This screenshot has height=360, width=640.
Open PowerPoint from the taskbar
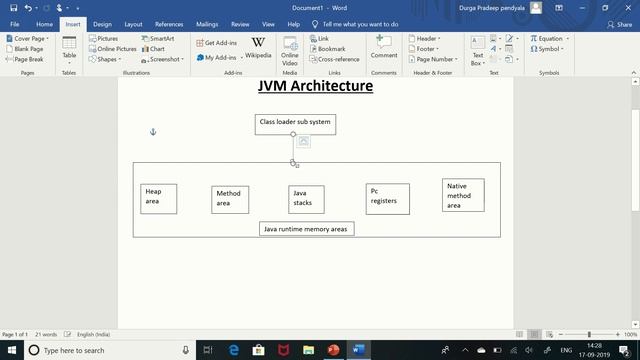[333, 350]
